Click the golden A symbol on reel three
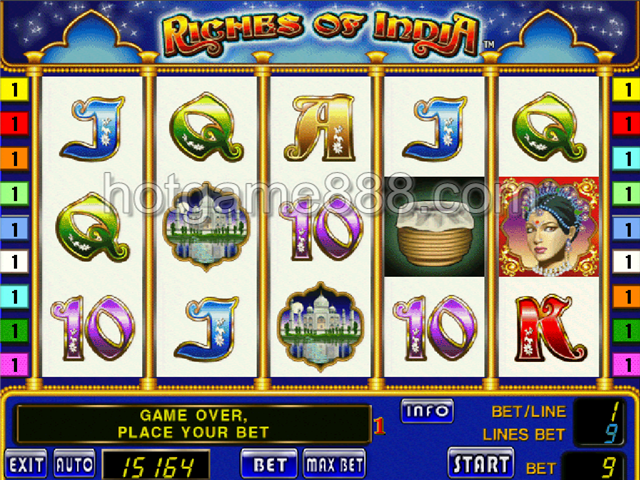 320,127
